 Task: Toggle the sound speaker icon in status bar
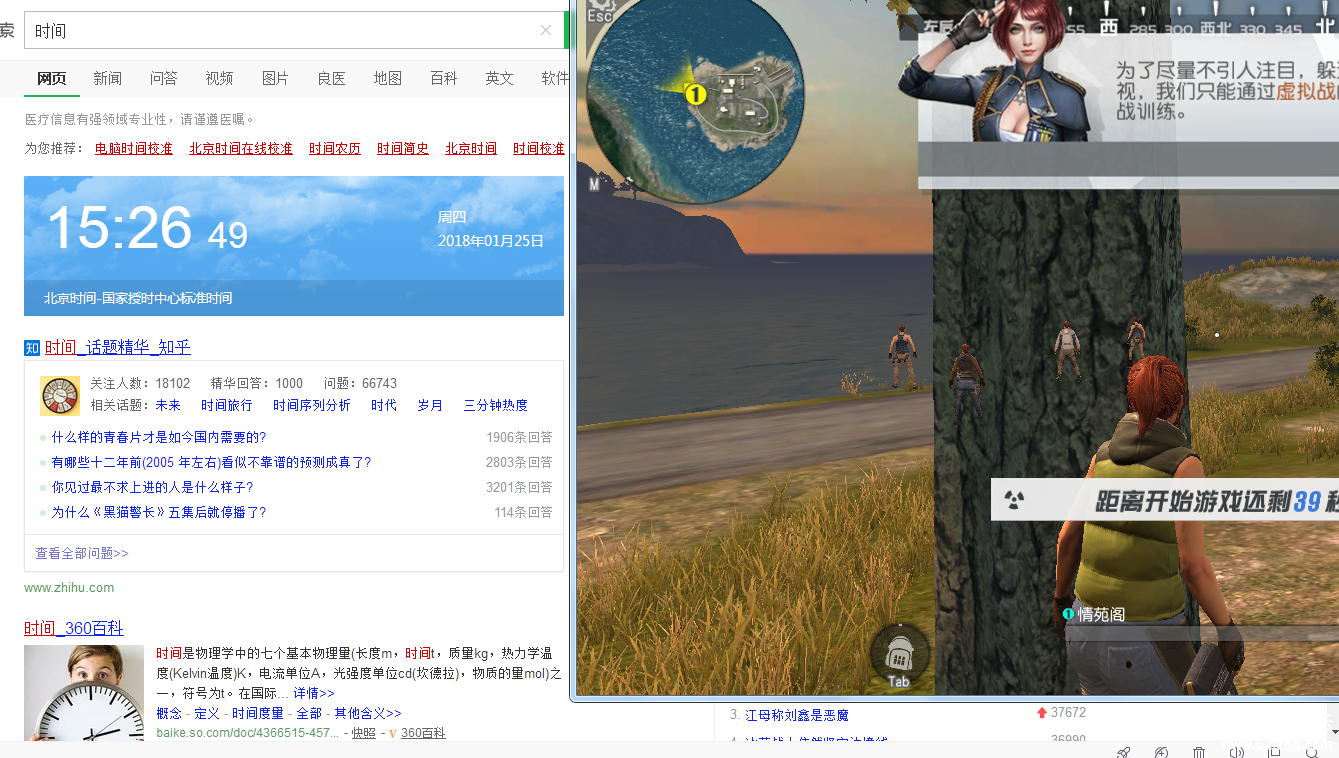(x=1237, y=752)
